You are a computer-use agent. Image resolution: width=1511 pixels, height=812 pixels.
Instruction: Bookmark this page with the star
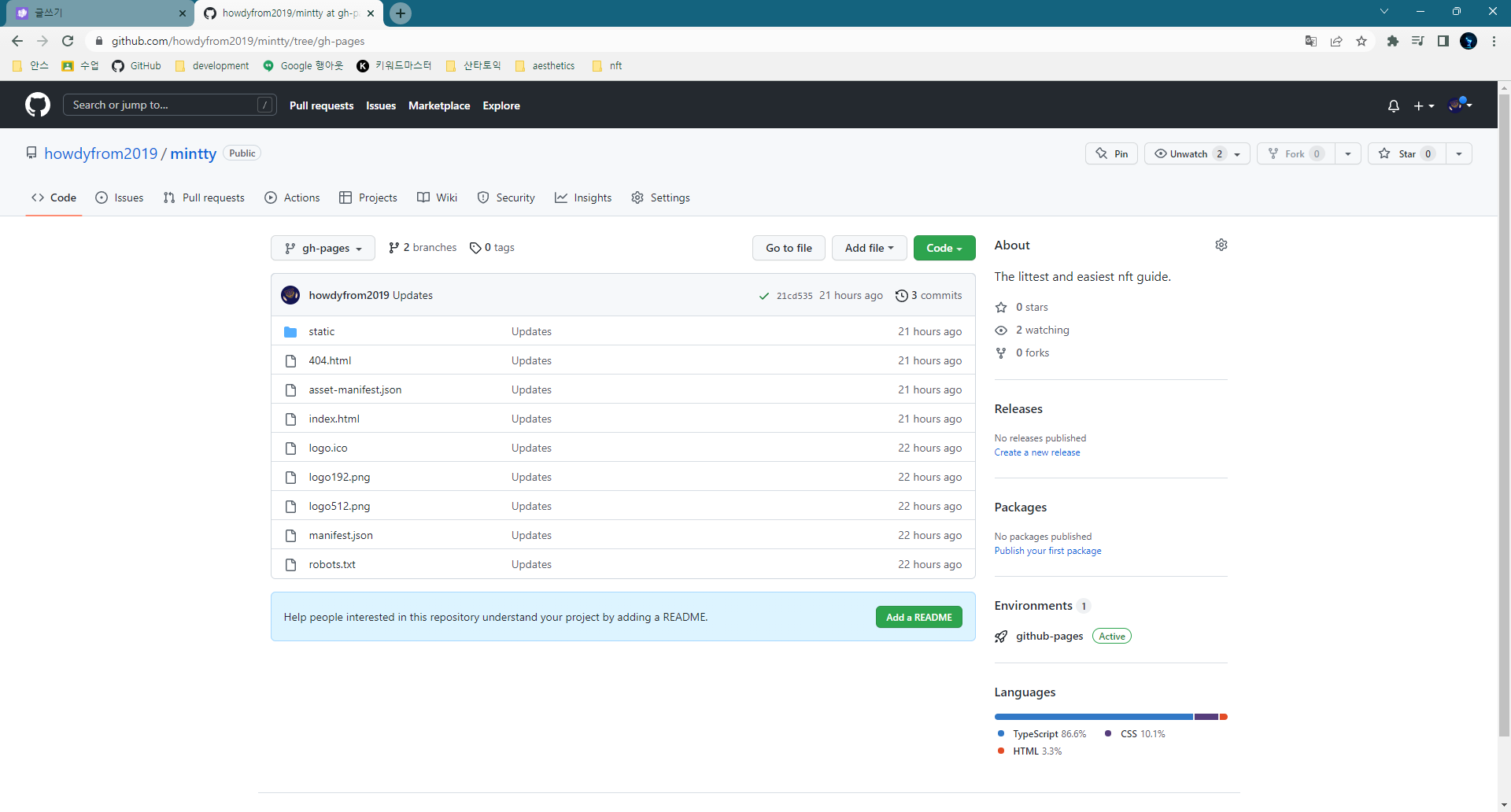point(1361,41)
